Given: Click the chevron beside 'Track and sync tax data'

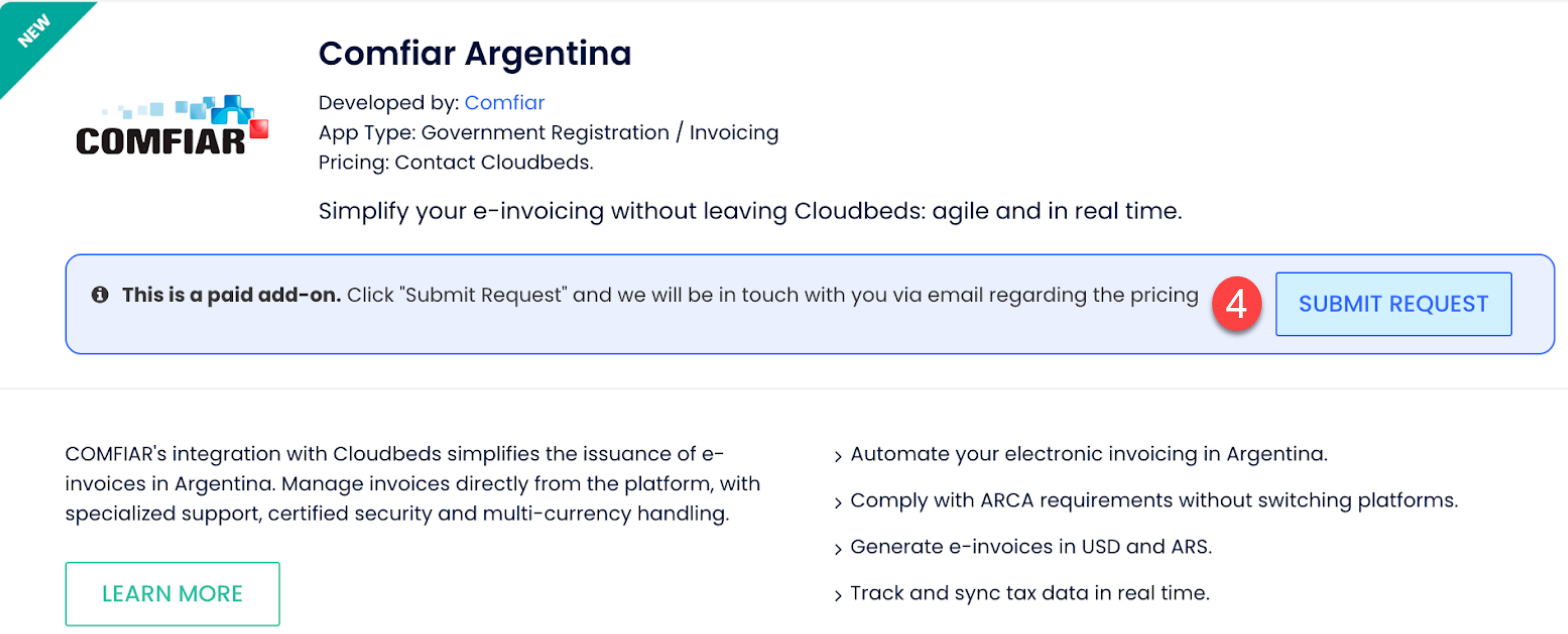Looking at the screenshot, I should pos(838,595).
